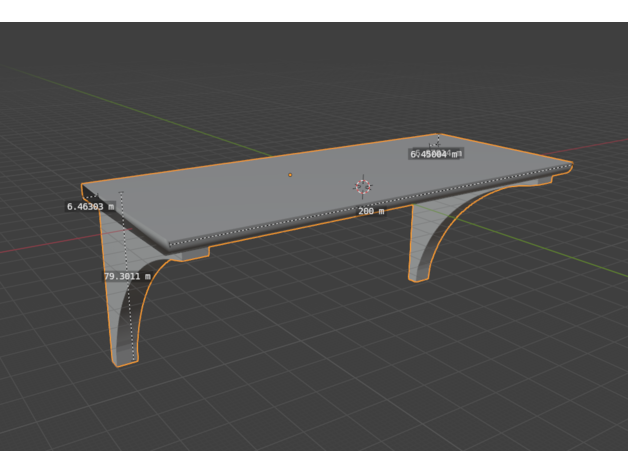The height and width of the screenshot is (472, 628).
Task: Click the 6.45004 m measurement label
Action: [x=435, y=154]
